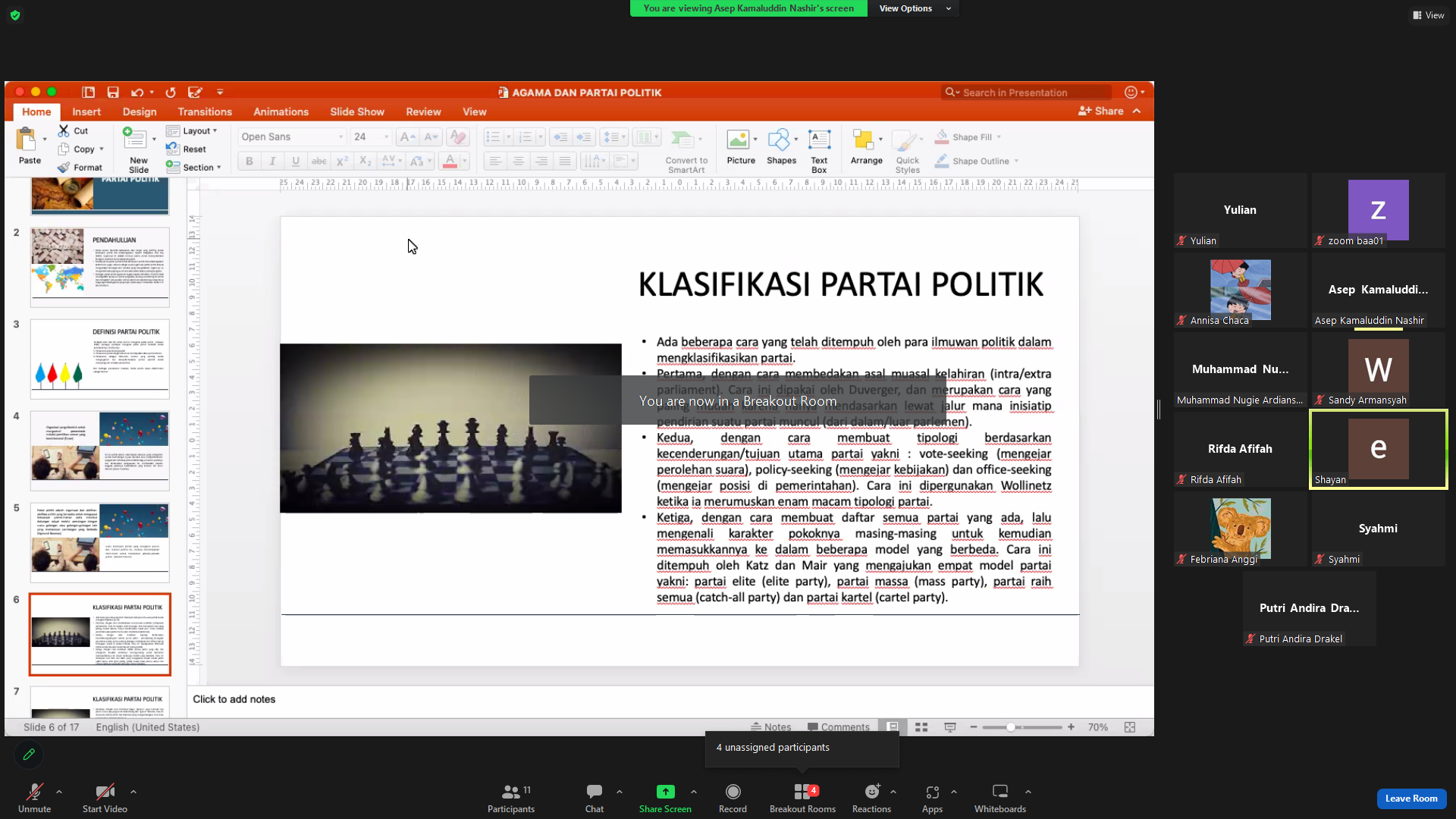Image resolution: width=1456 pixels, height=819 pixels.
Task: Unmute the microphone in Zoom
Action: (34, 798)
